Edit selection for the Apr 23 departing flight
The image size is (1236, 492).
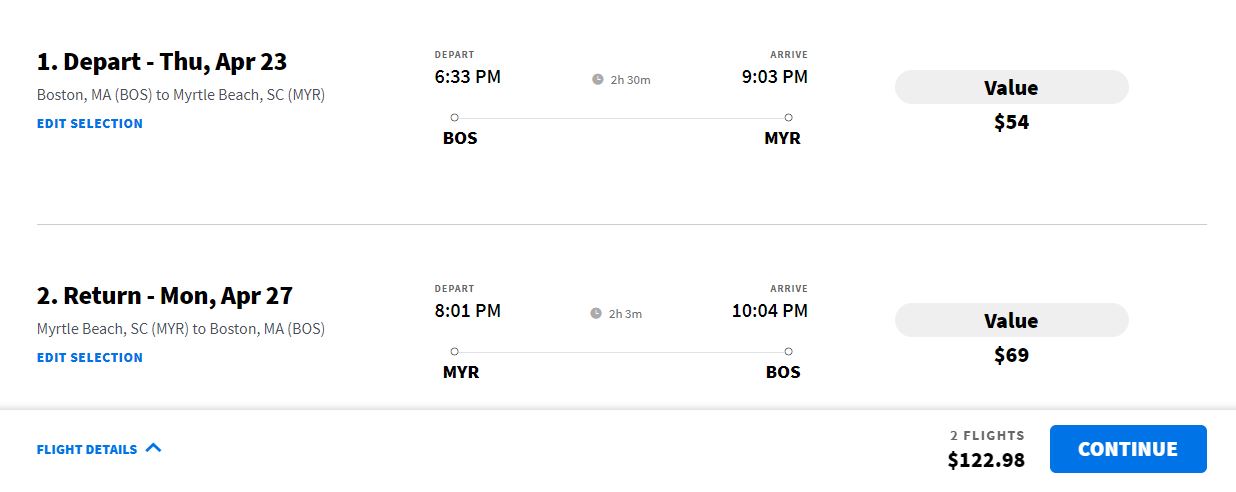click(x=90, y=124)
